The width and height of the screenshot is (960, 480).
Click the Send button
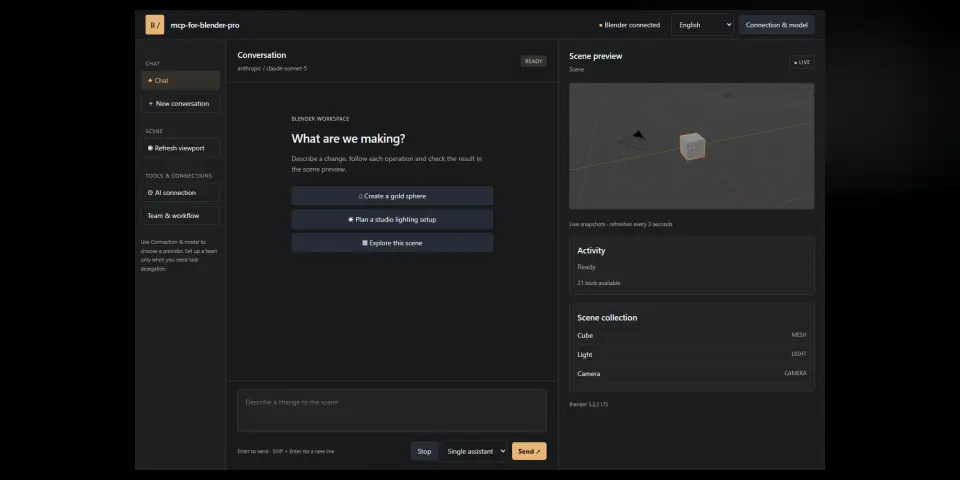tap(529, 451)
